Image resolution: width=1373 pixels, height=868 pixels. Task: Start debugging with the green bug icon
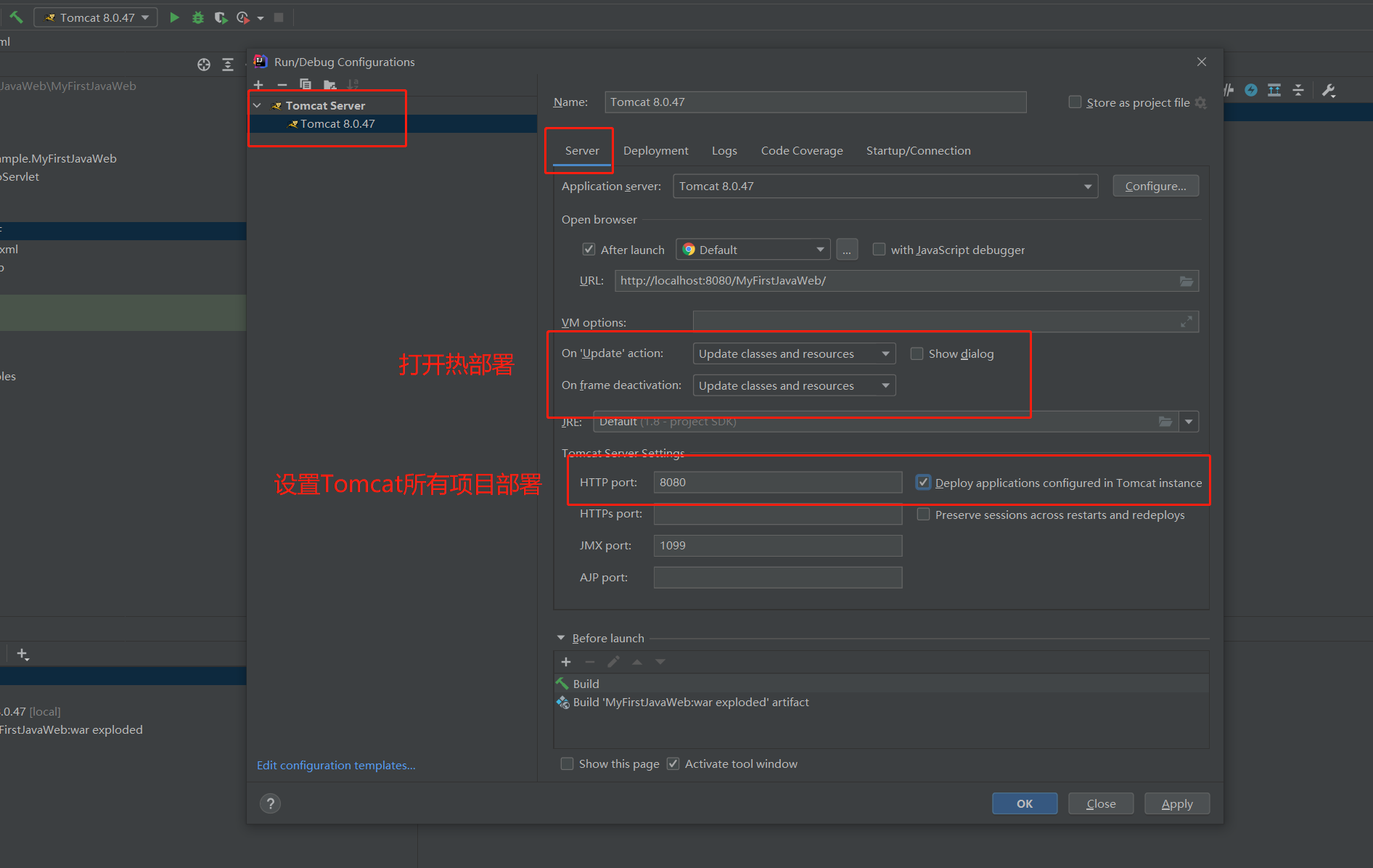point(197,17)
